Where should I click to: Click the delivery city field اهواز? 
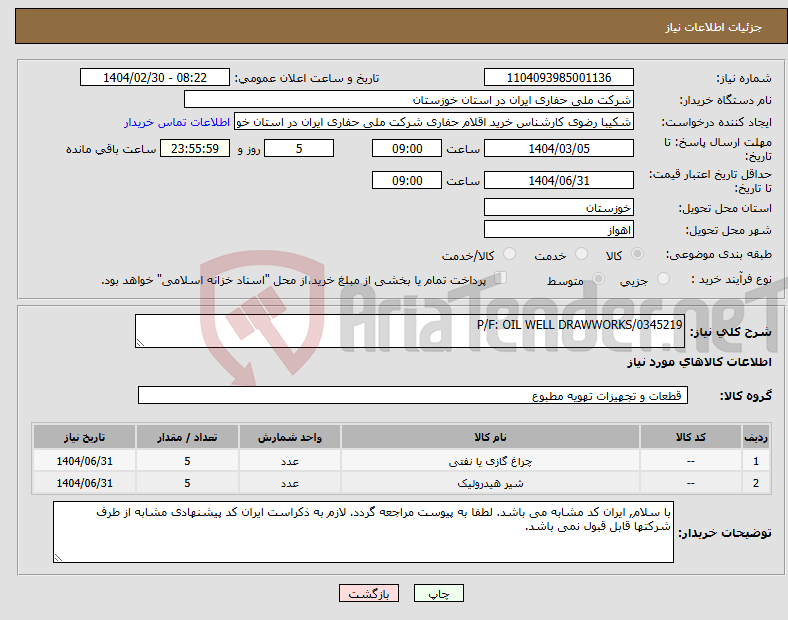tap(558, 230)
